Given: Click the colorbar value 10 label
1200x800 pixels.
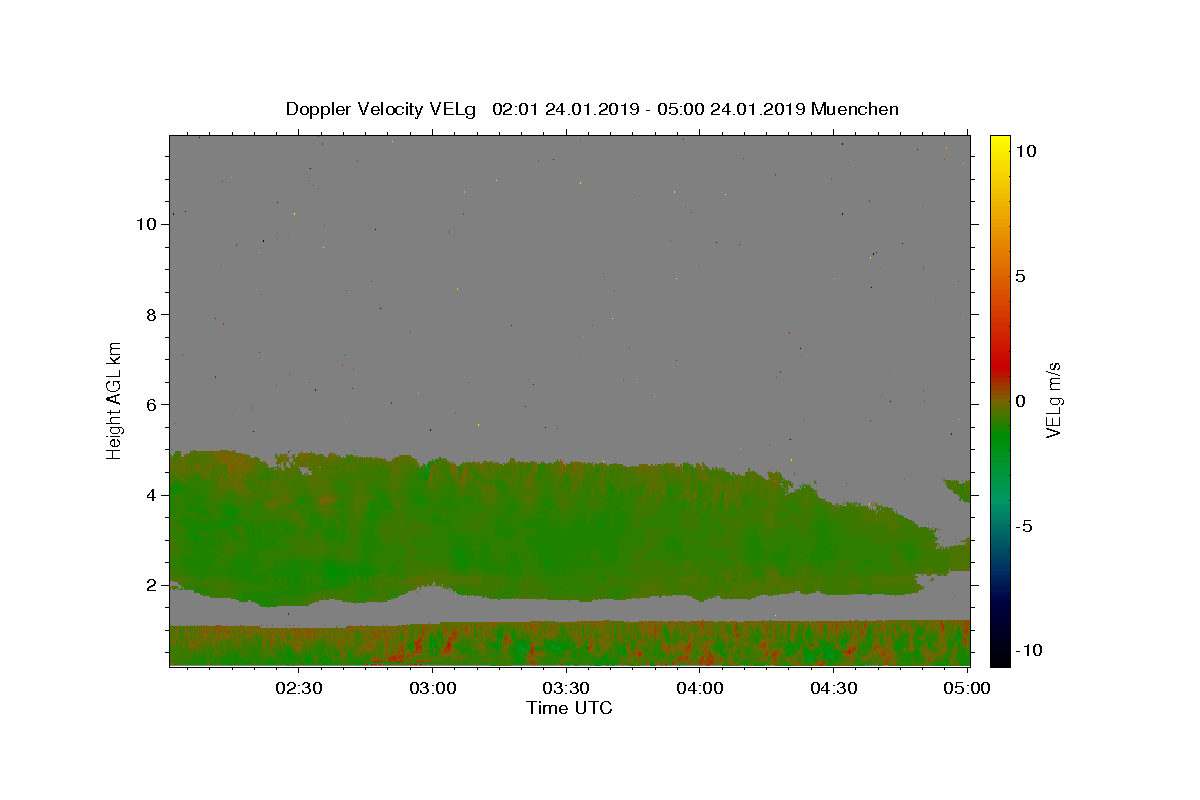Looking at the screenshot, I should tap(1025, 151).
